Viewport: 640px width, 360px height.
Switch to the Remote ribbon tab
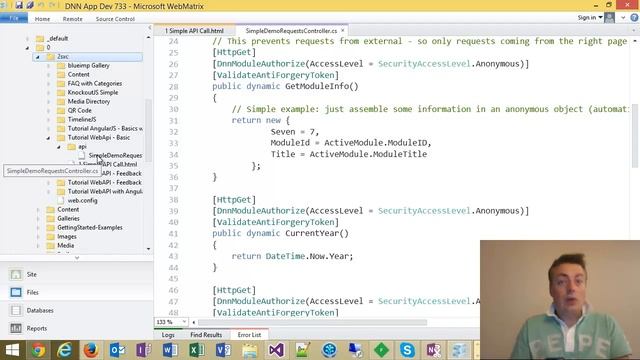point(73,19)
